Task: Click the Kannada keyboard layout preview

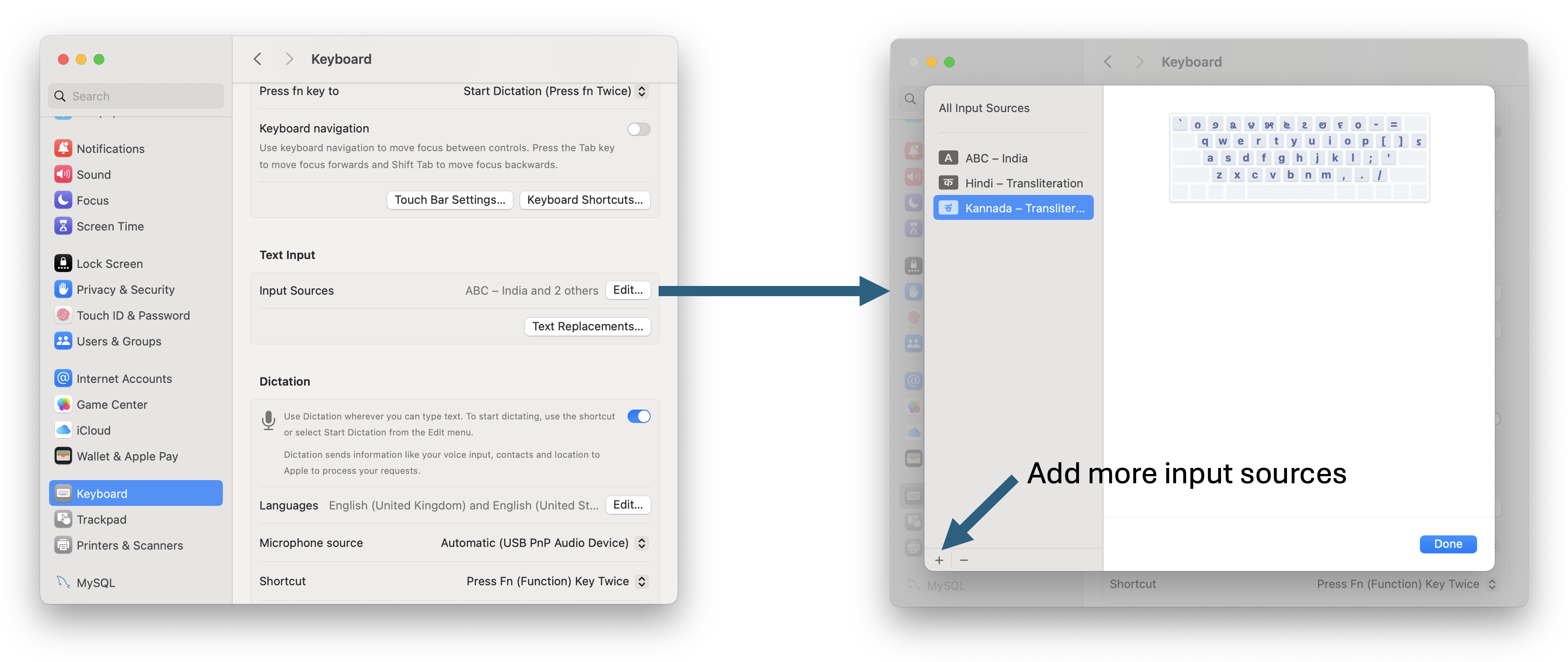Action: [x=1299, y=157]
